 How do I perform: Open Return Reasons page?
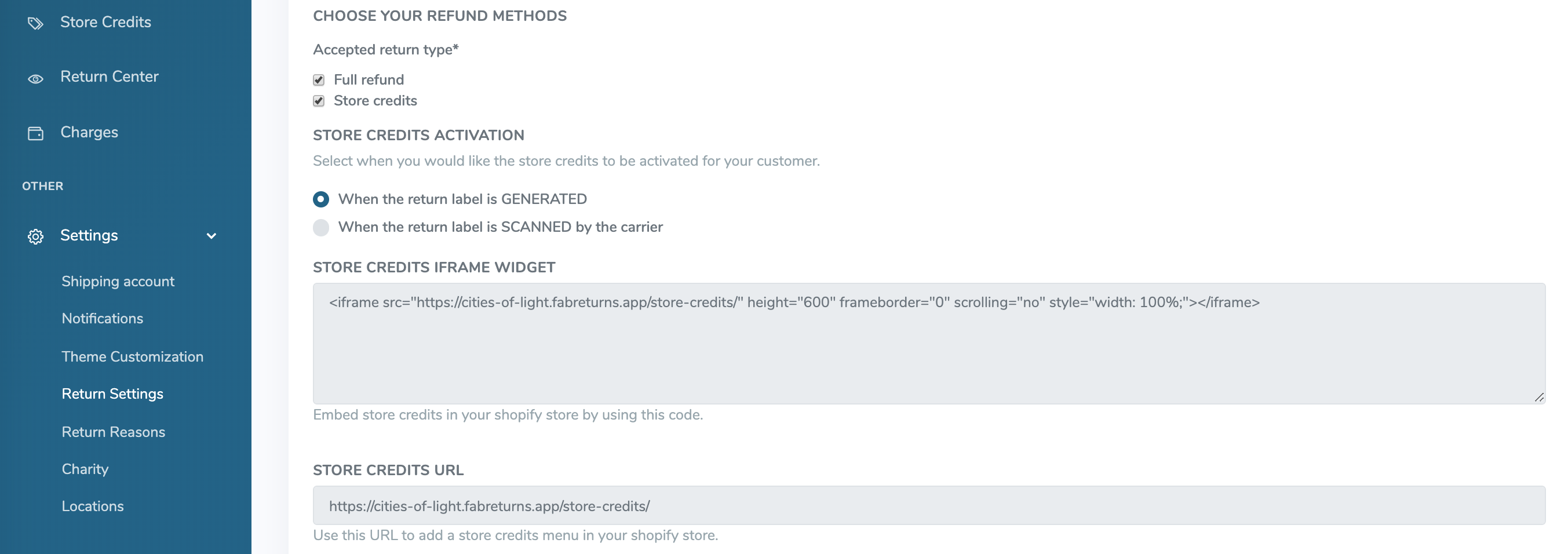(113, 432)
